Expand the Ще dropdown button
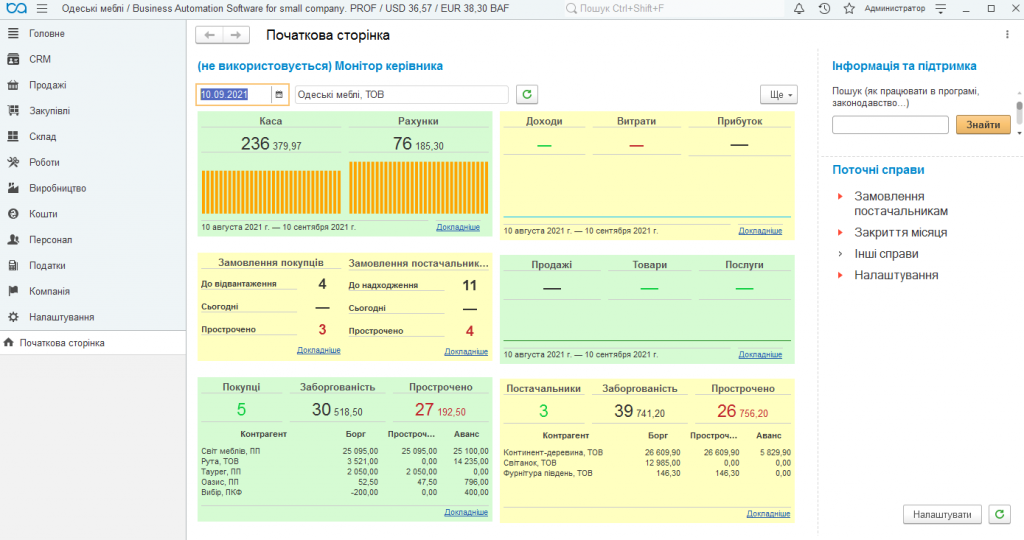 (x=778, y=95)
